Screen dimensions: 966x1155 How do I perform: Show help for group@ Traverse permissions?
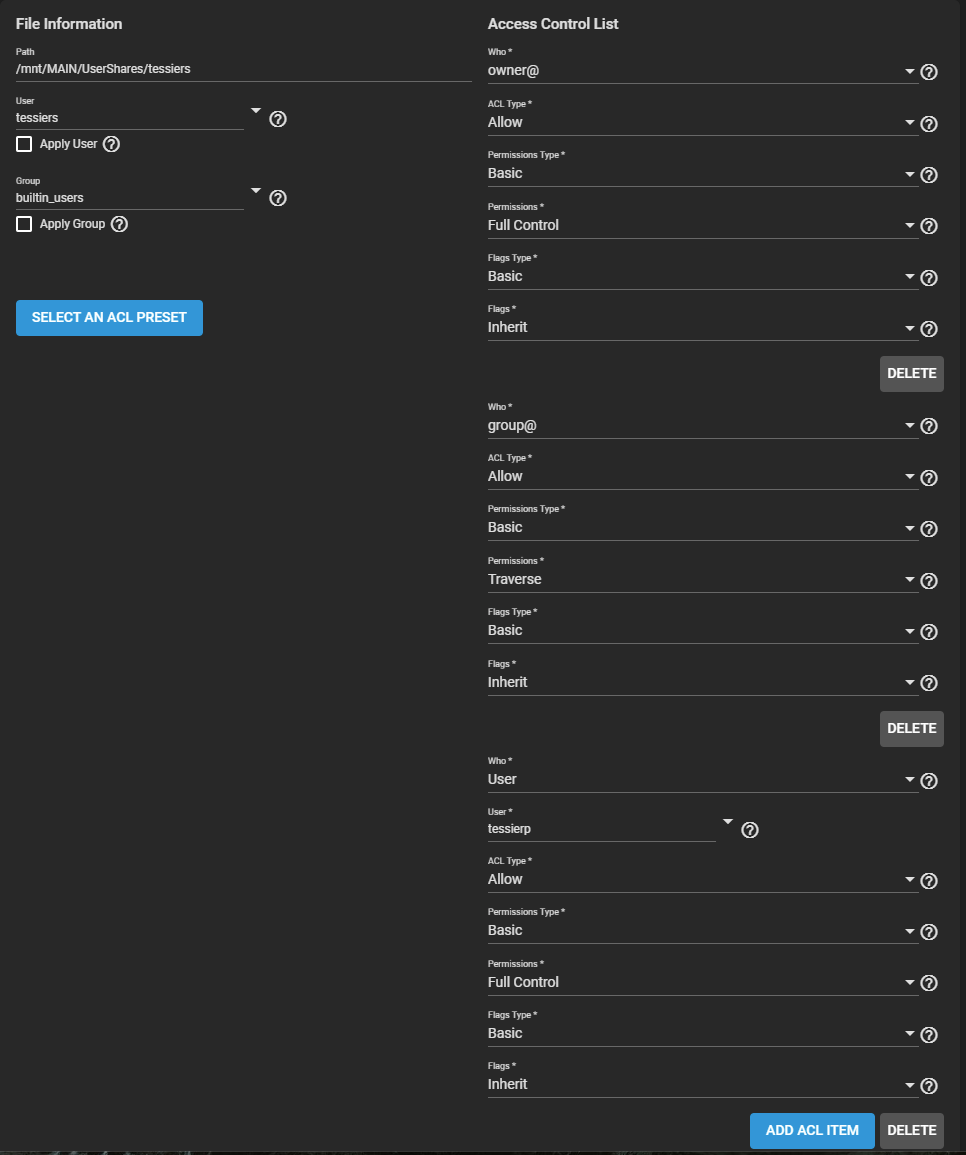coord(929,581)
